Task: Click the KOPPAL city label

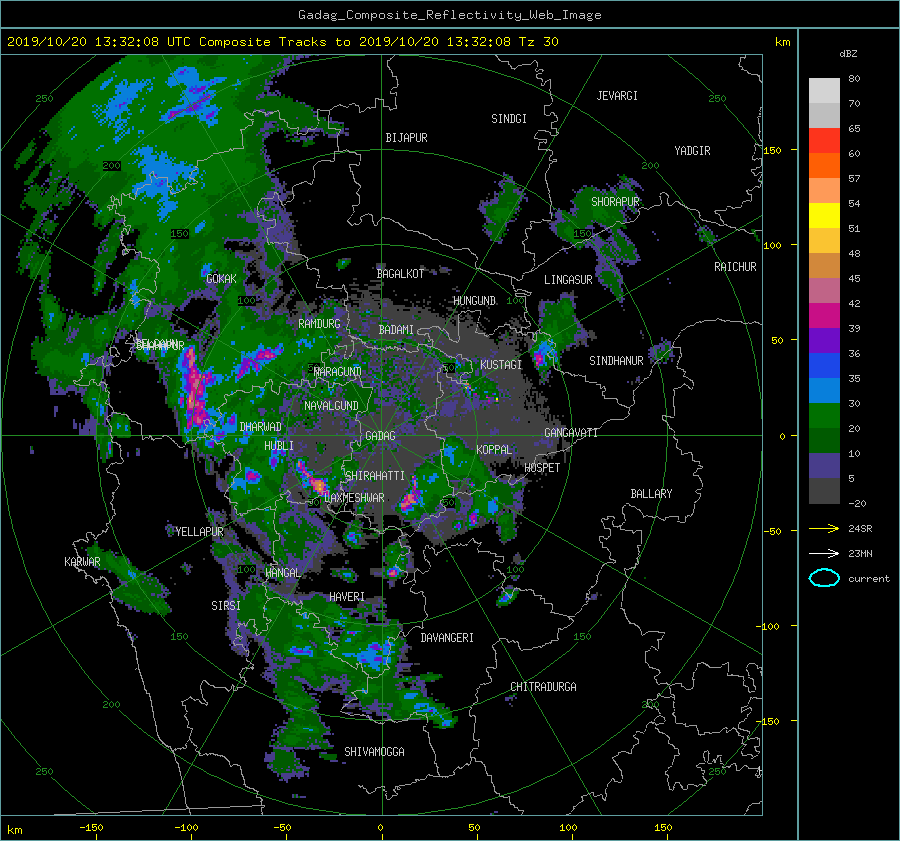Action: (494, 450)
